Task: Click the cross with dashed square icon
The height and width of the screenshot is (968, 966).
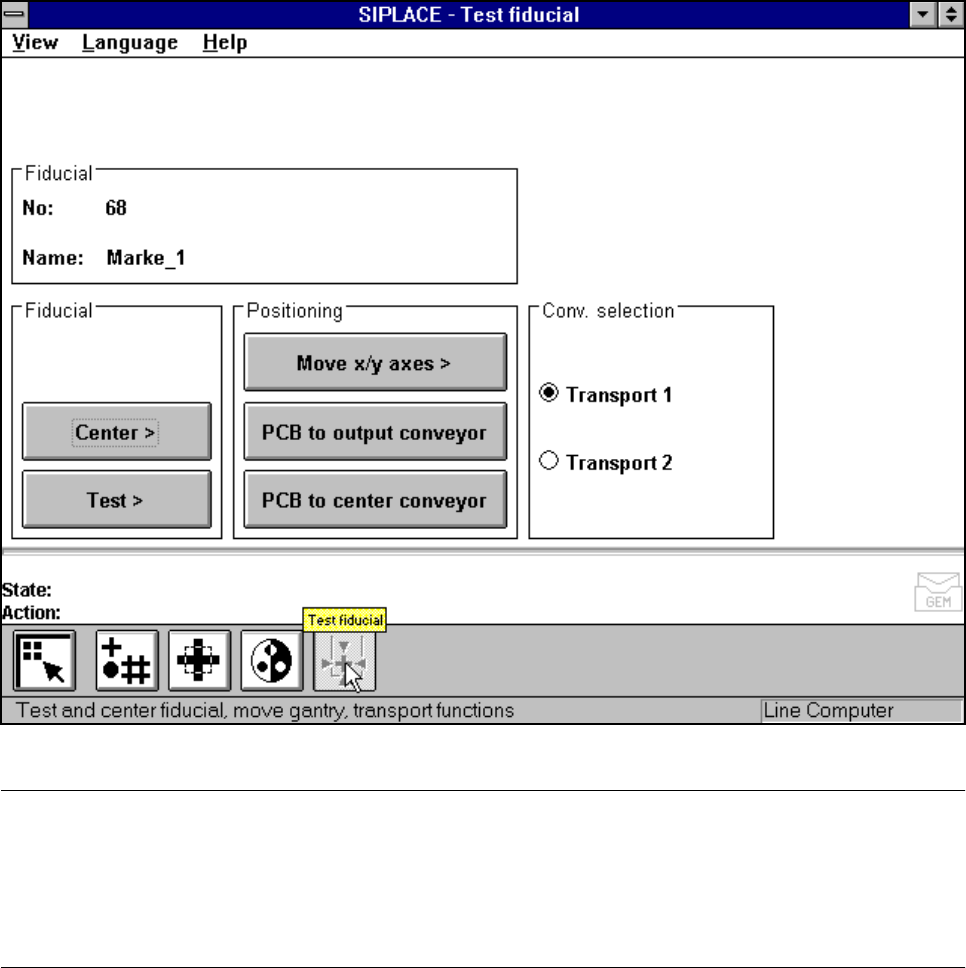Action: pyautogui.click(x=199, y=661)
